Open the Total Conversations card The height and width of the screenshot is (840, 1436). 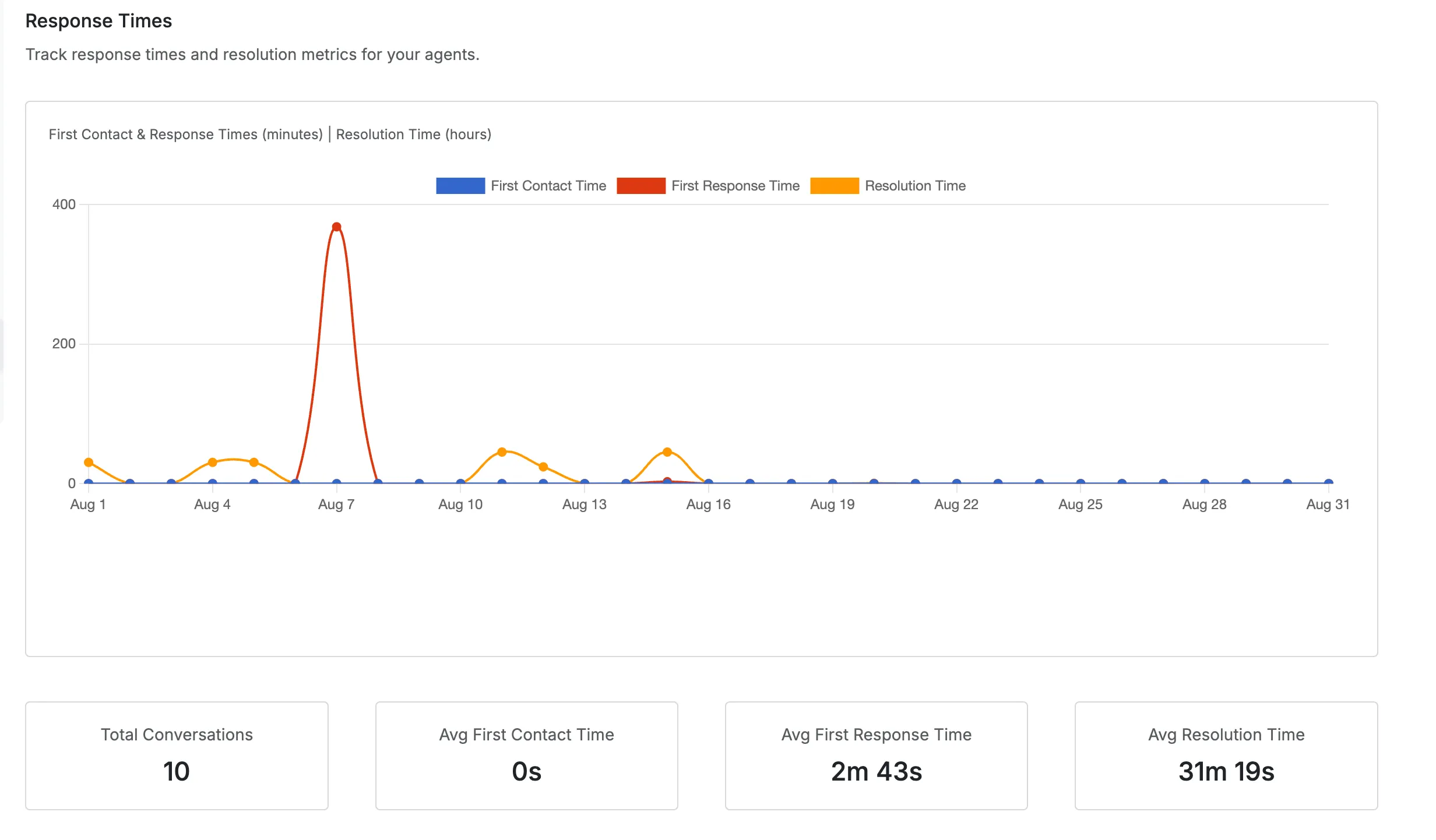[177, 756]
